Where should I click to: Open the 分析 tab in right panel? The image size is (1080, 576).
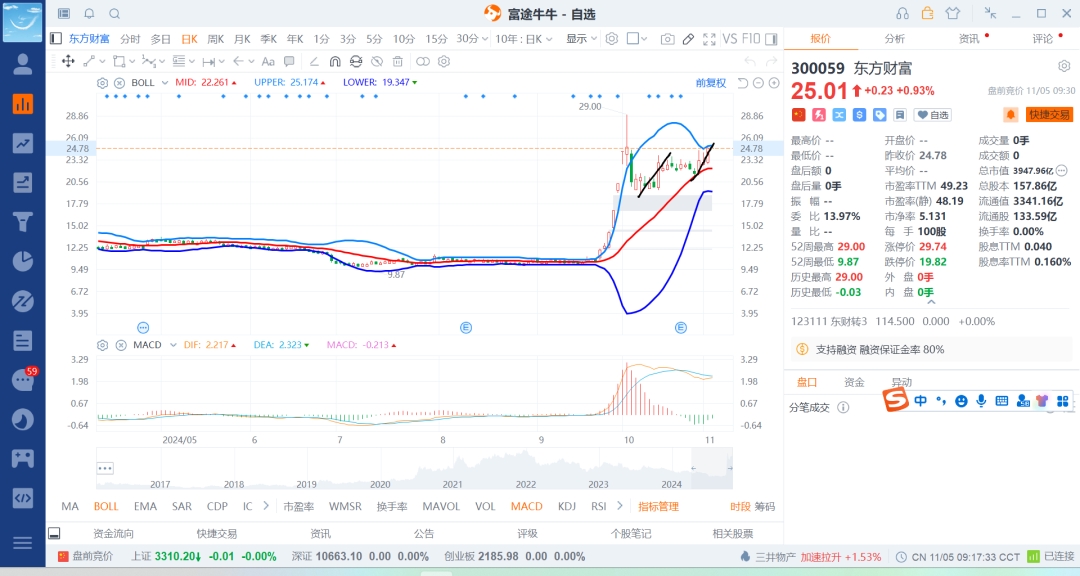(894, 39)
